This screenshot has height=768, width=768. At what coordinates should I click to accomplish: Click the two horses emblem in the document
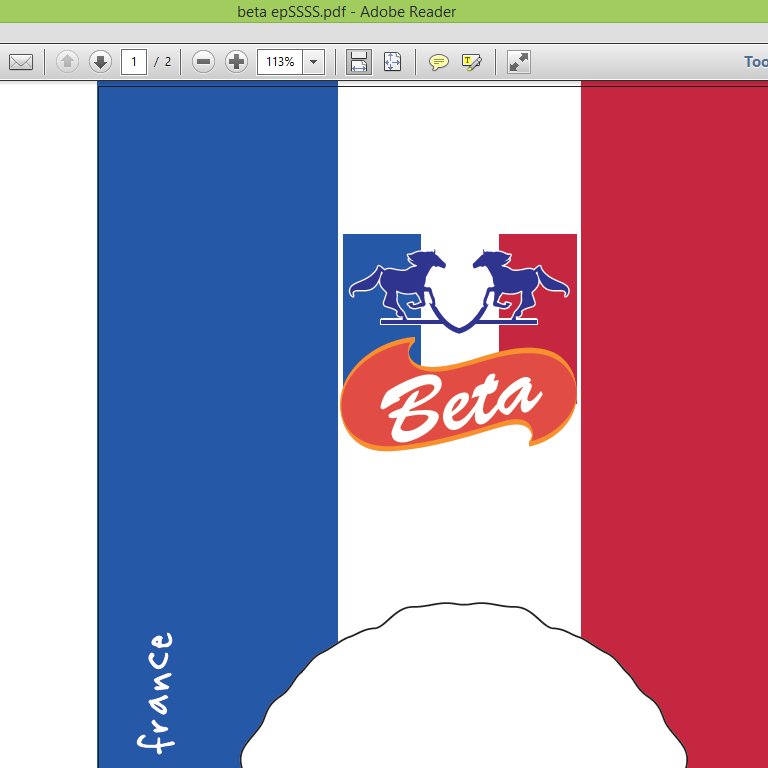pyautogui.click(x=459, y=290)
